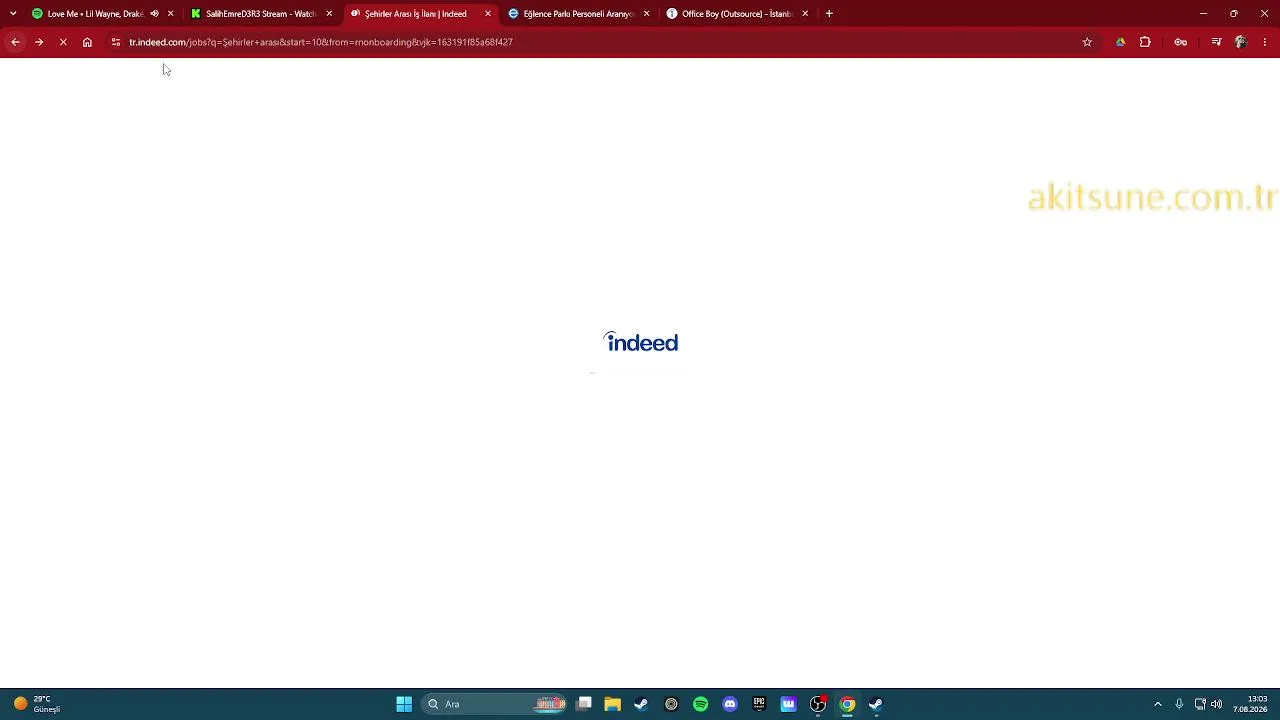1280x720 pixels.
Task: Show hidden system tray icons
Action: [1158, 704]
